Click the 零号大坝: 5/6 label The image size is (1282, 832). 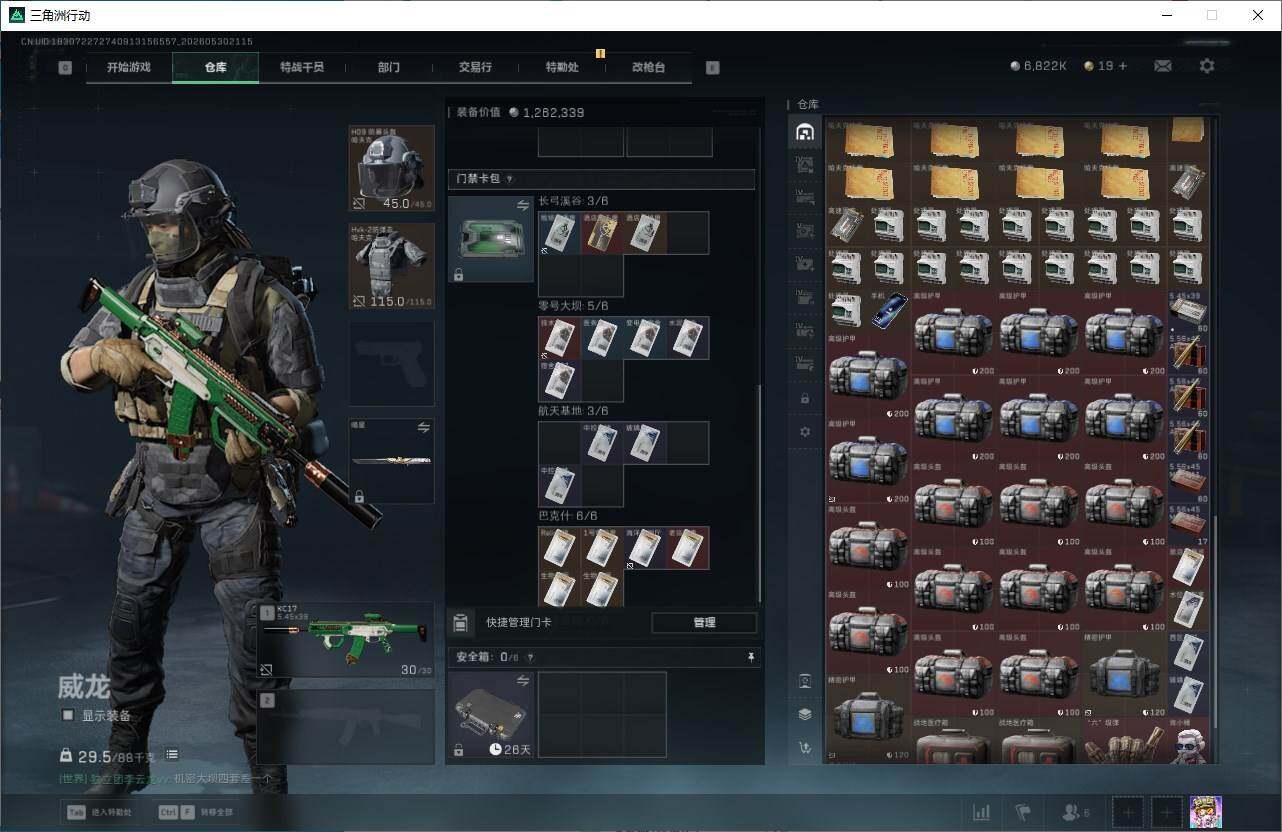573,306
